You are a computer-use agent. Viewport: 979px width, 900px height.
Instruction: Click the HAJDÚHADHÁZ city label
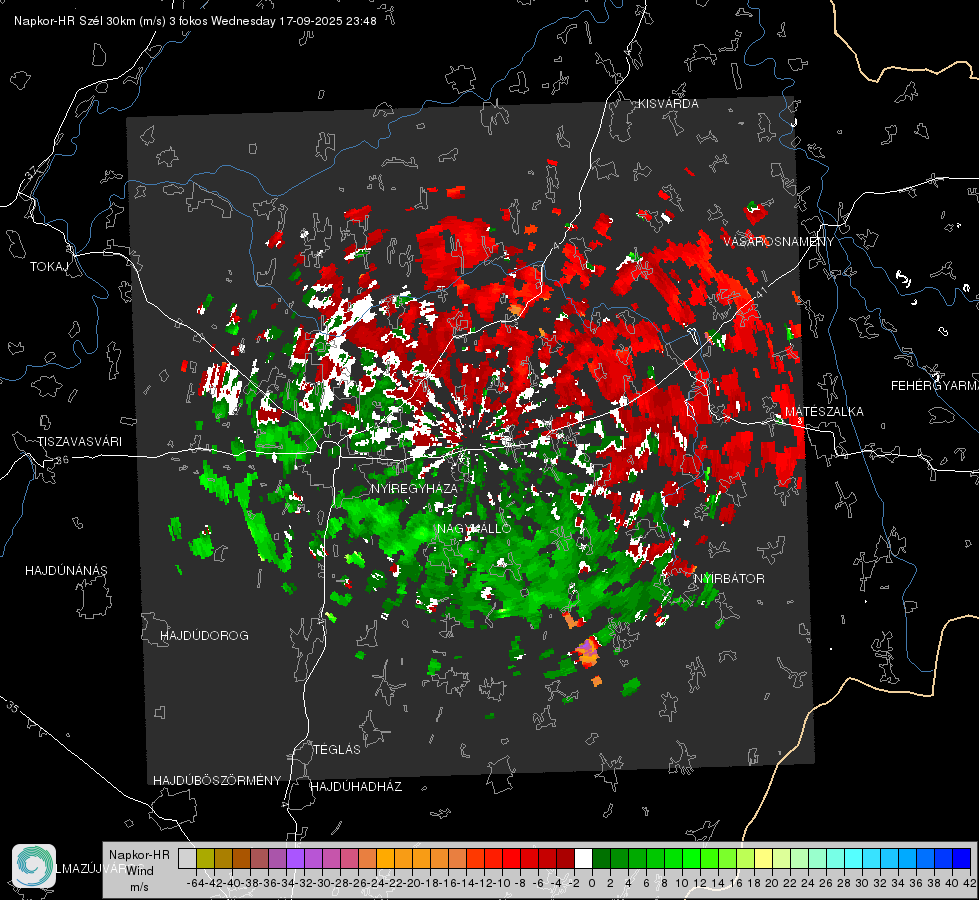356,787
